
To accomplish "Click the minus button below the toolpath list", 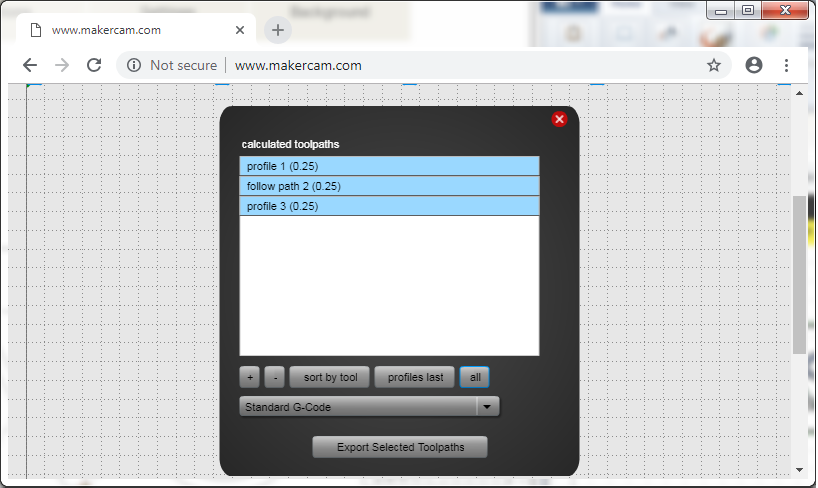I will pyautogui.click(x=277, y=377).
